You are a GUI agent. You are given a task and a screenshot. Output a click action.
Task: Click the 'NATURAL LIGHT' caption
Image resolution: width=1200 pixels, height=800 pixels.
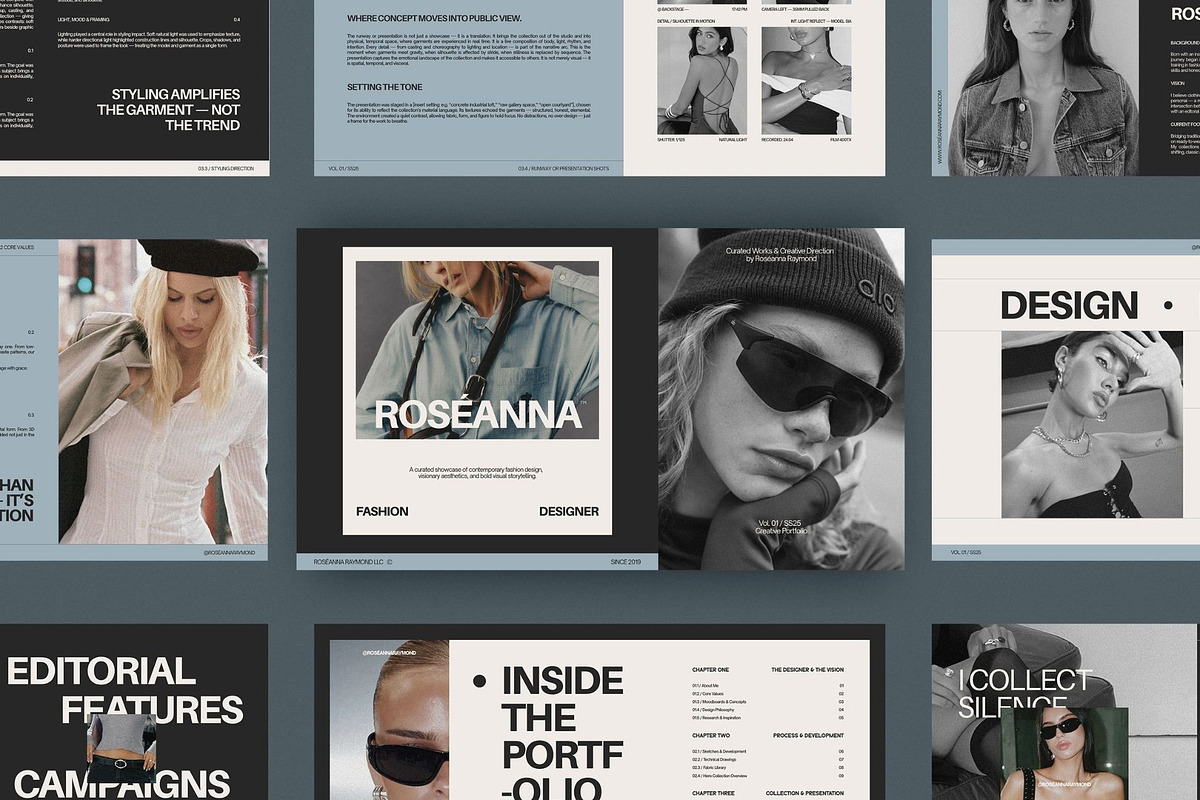click(732, 141)
